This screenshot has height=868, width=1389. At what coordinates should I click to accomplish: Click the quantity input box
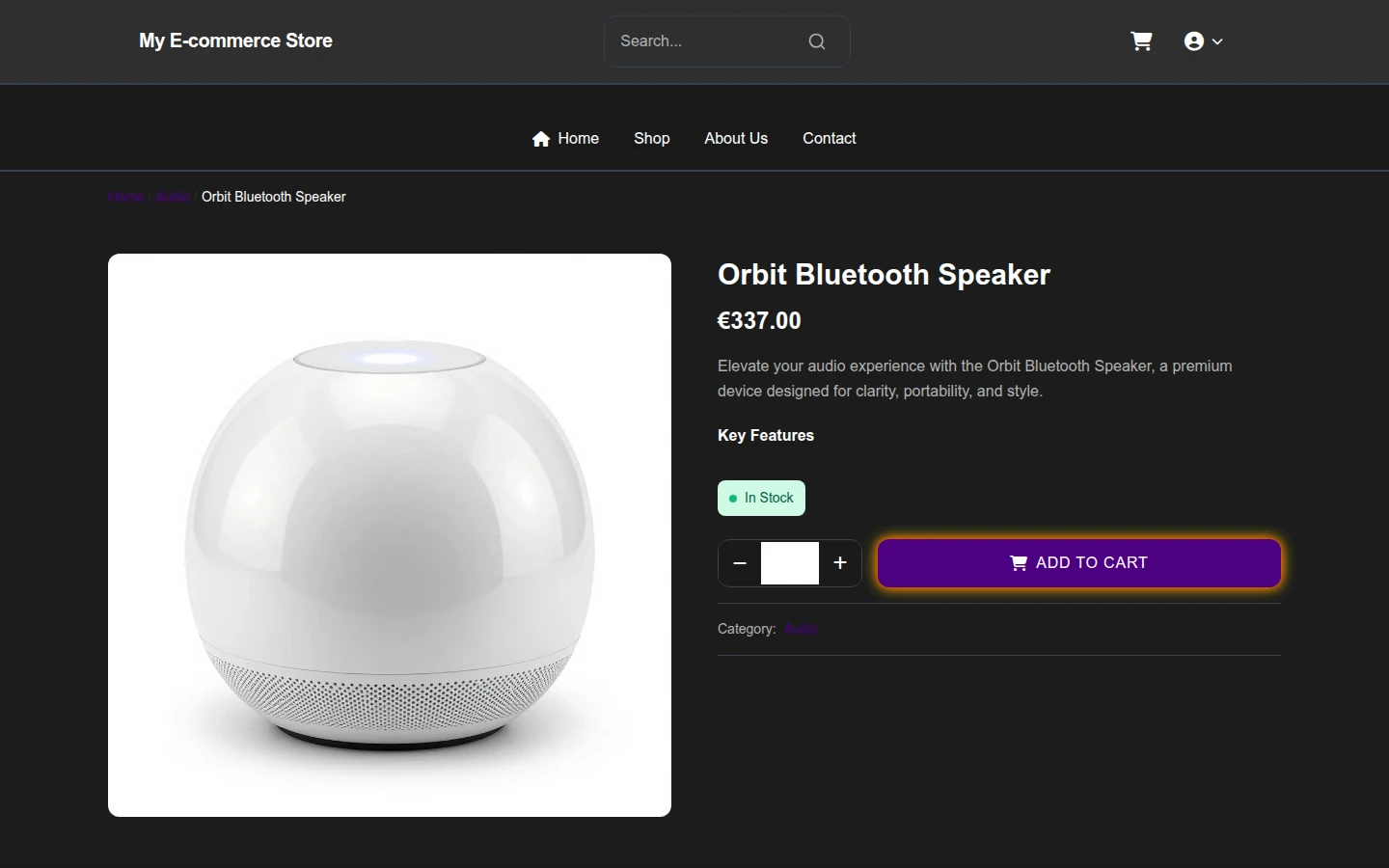click(x=790, y=563)
